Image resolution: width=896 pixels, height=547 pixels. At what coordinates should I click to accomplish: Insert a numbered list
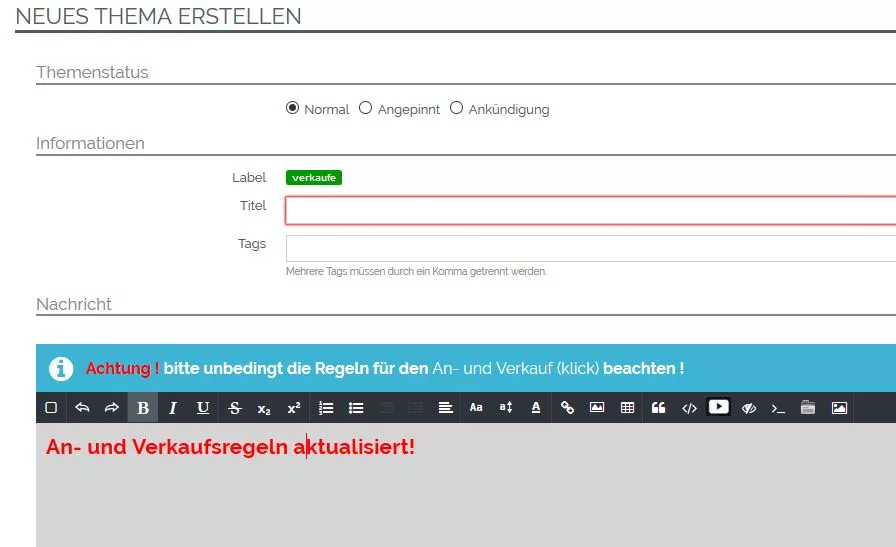pyautogui.click(x=326, y=408)
